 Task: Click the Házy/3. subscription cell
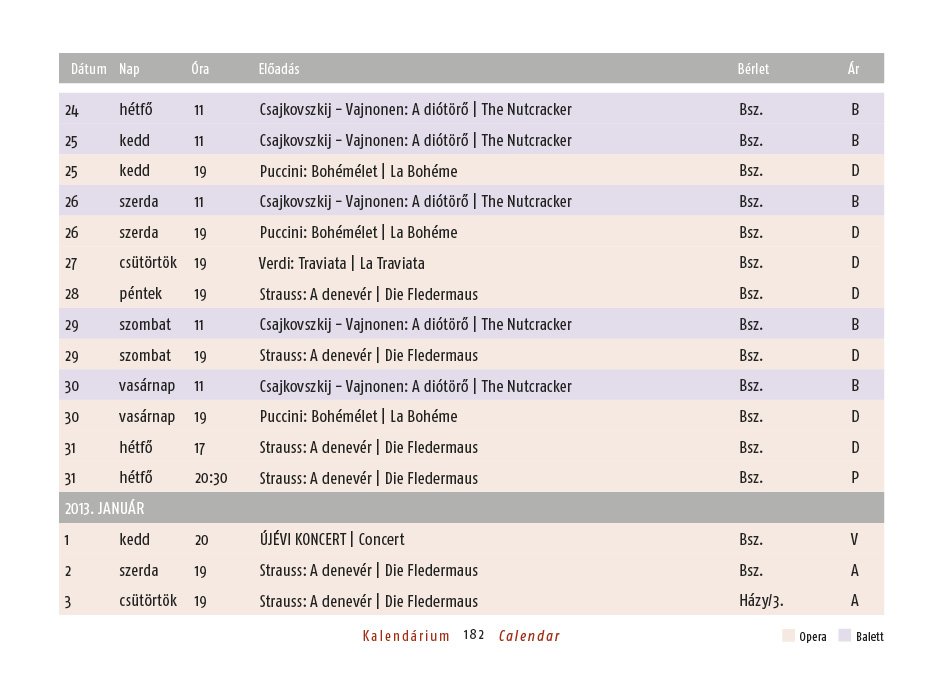pos(760,601)
